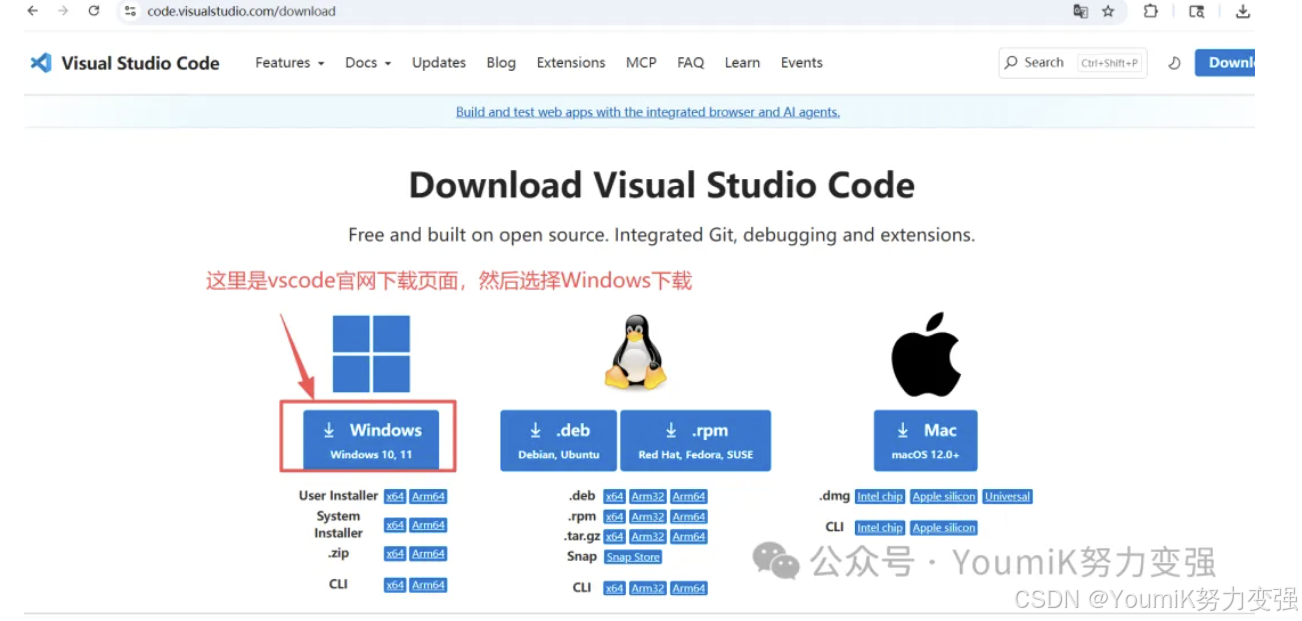Open site information icon beside the URL
Image resolution: width=1302 pixels, height=621 pixels.
click(x=130, y=11)
